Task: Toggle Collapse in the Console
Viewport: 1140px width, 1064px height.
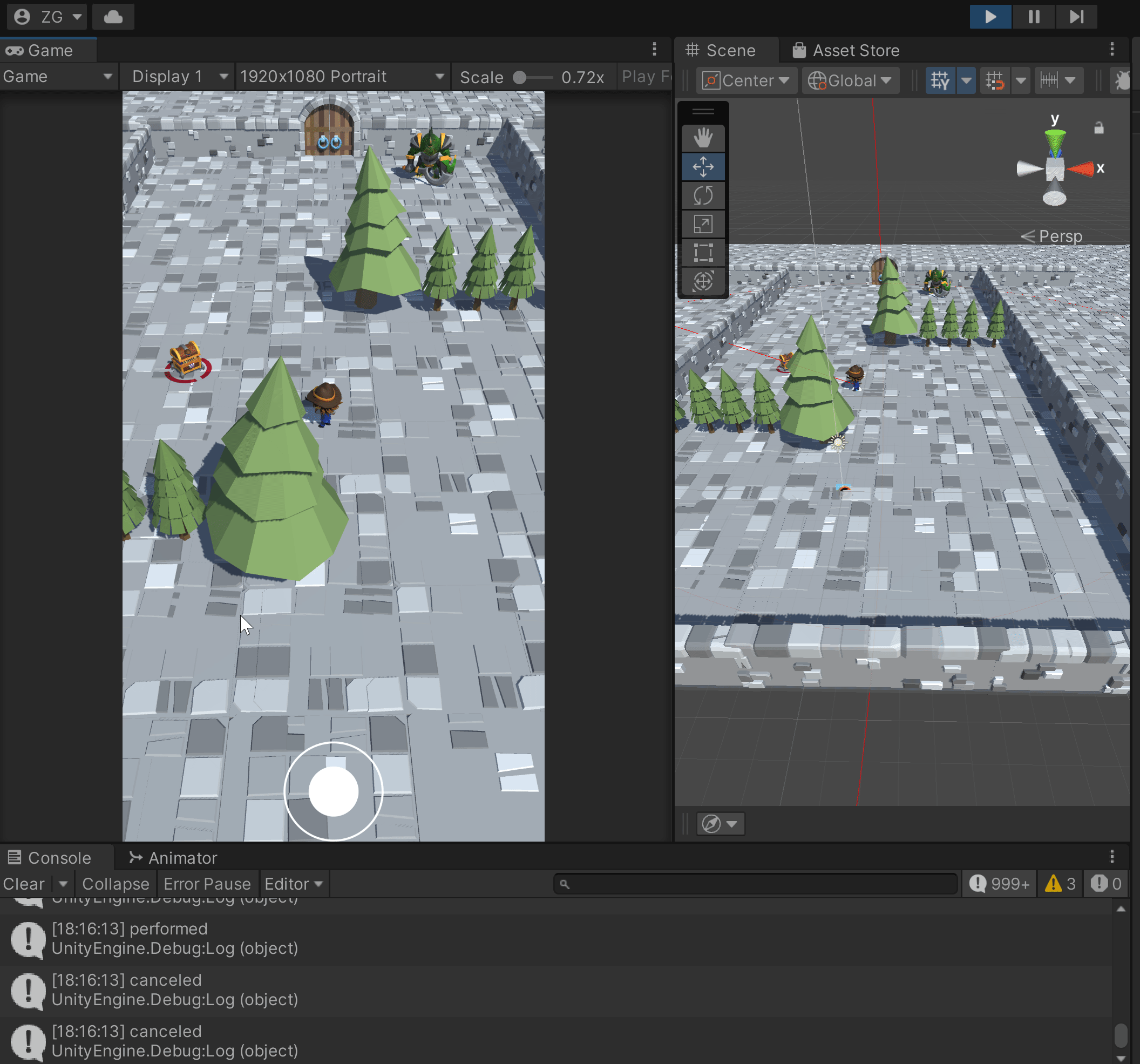Action: click(116, 884)
